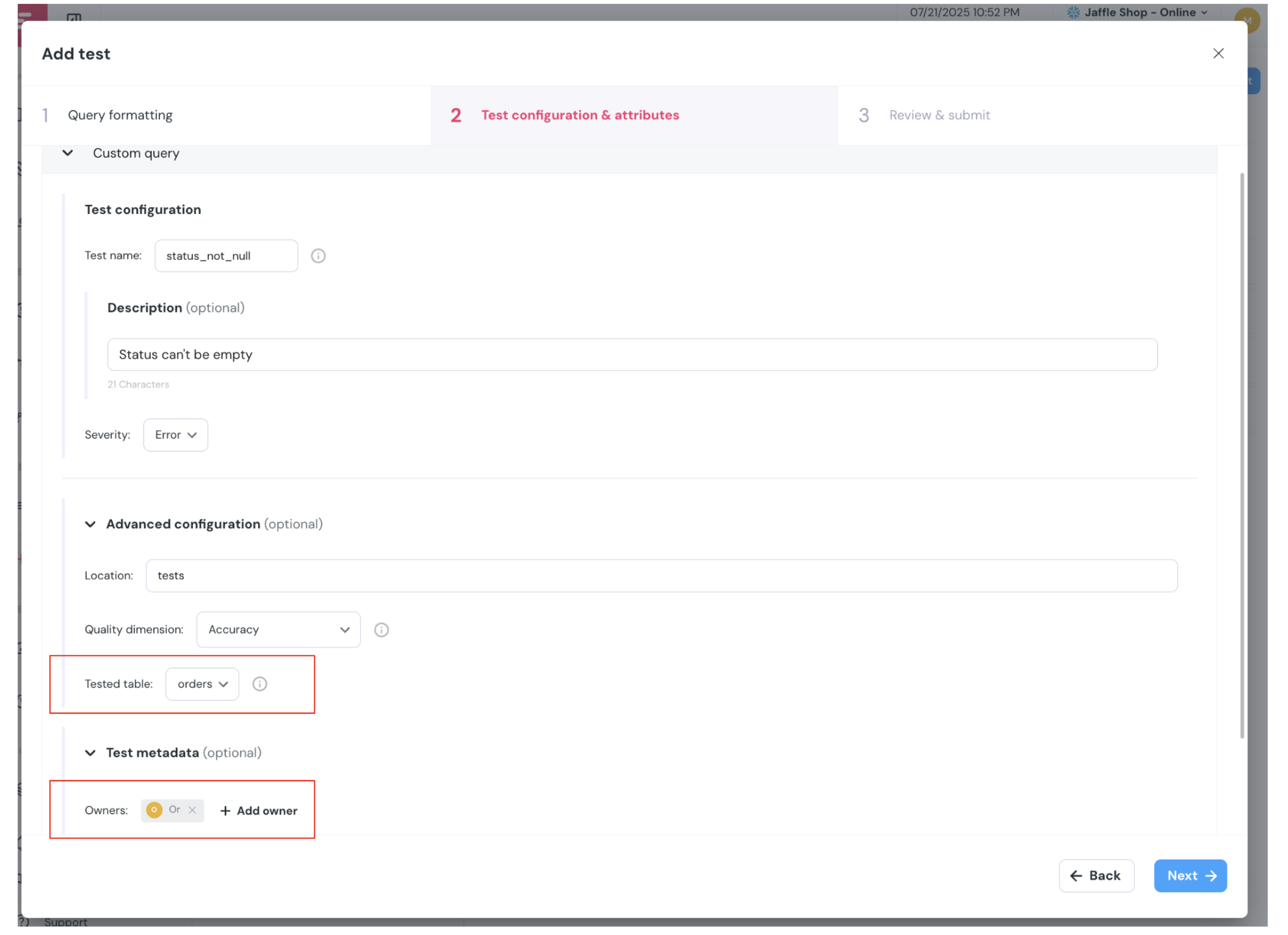This screenshot has width=1288, height=935.
Task: Collapse the Custom query section
Action: click(68, 153)
